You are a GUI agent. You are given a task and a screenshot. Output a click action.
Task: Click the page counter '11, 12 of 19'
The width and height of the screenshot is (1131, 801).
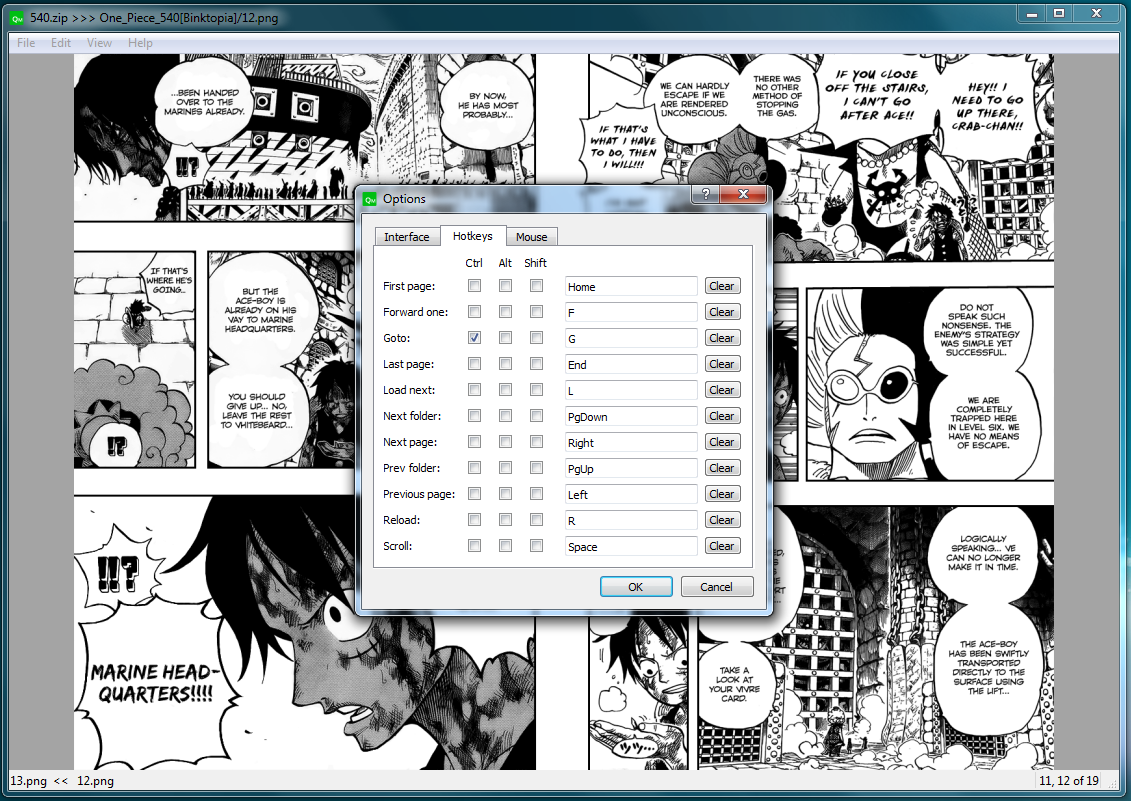[x=1069, y=781]
